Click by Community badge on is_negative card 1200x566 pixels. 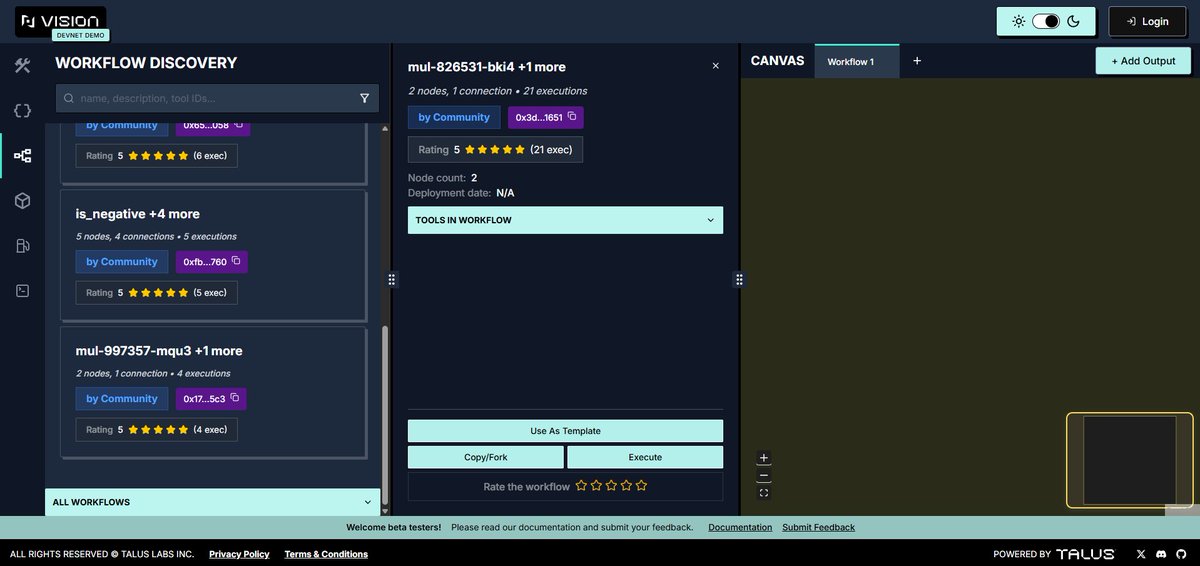[x=122, y=262]
